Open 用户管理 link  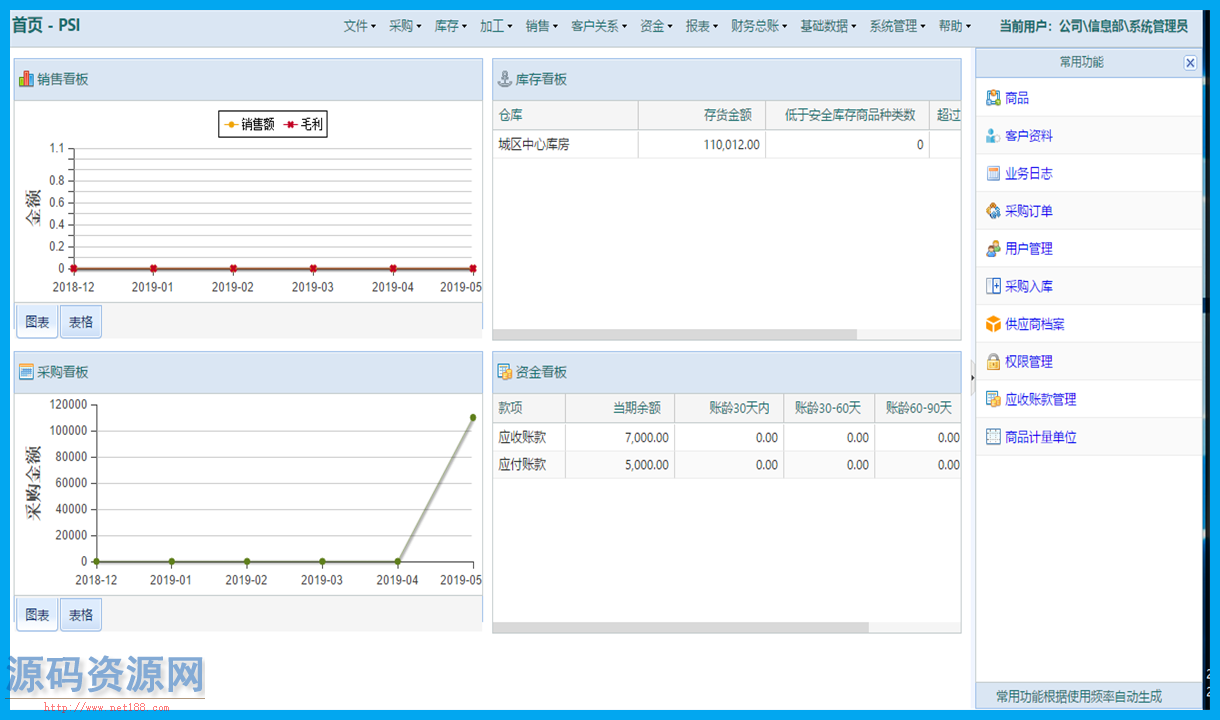click(1029, 248)
